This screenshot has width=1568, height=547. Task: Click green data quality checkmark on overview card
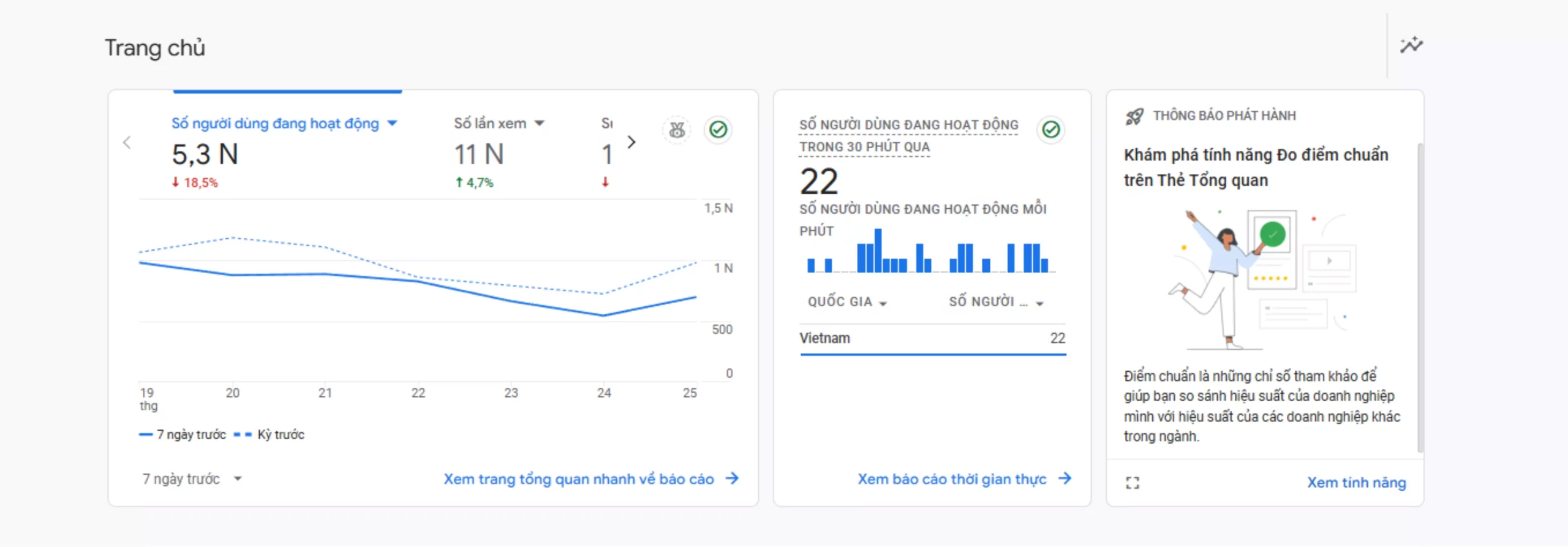click(x=718, y=130)
